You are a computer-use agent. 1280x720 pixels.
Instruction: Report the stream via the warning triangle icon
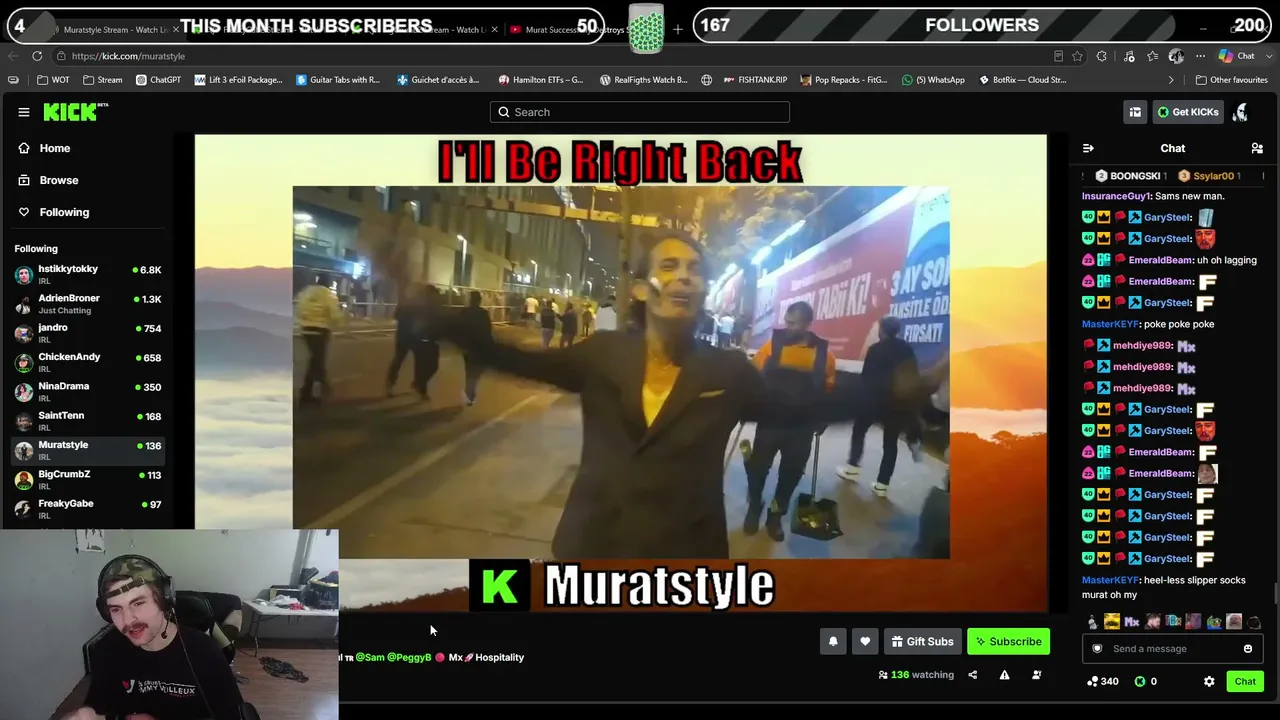pyautogui.click(x=1004, y=675)
